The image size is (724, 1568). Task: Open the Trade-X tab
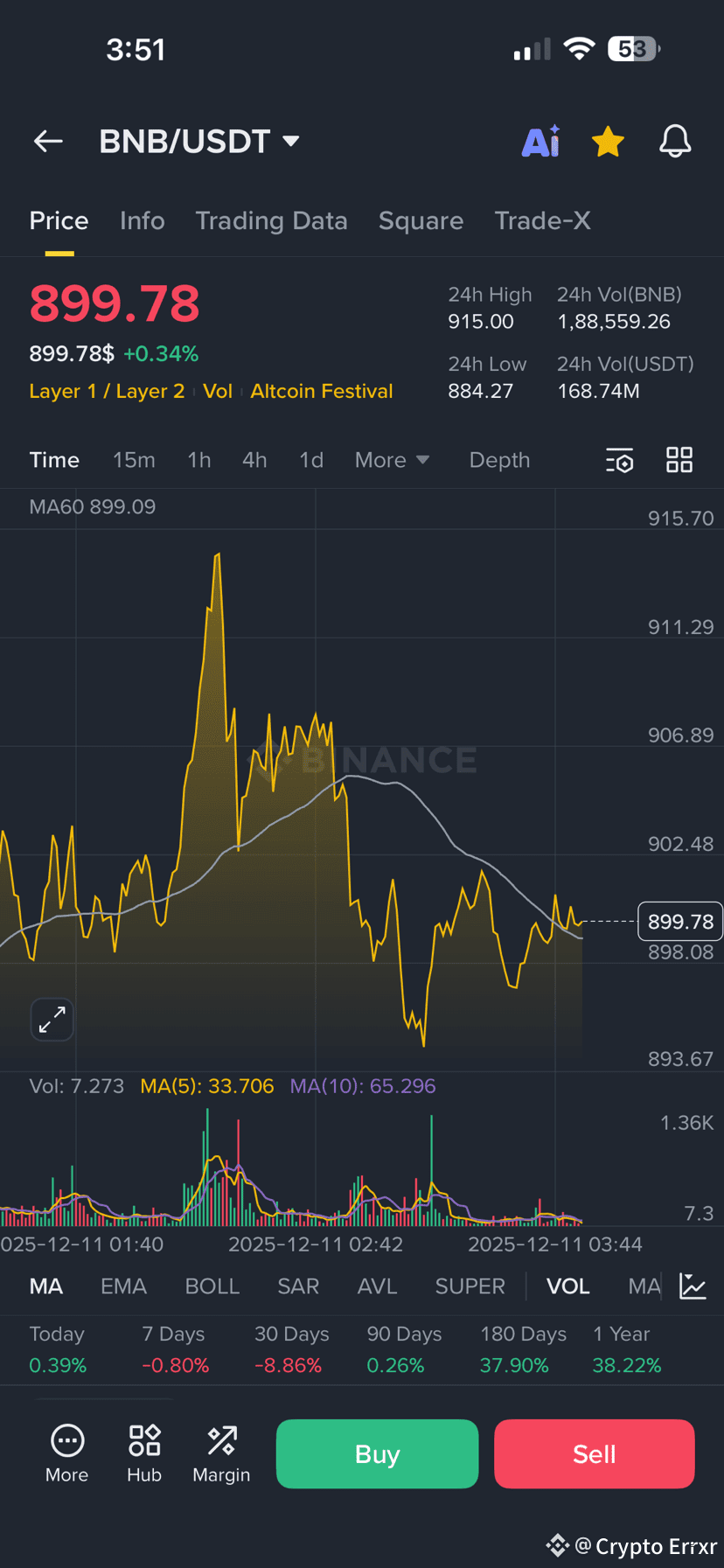(x=542, y=220)
